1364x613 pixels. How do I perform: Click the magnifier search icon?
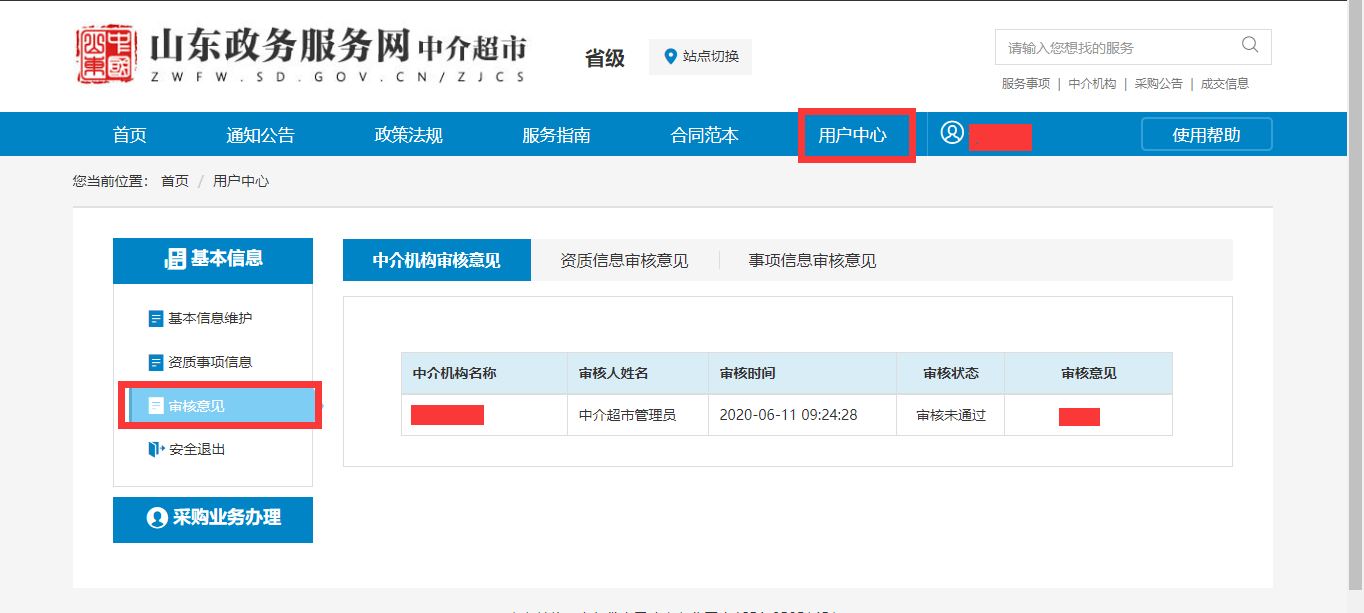(x=1249, y=45)
